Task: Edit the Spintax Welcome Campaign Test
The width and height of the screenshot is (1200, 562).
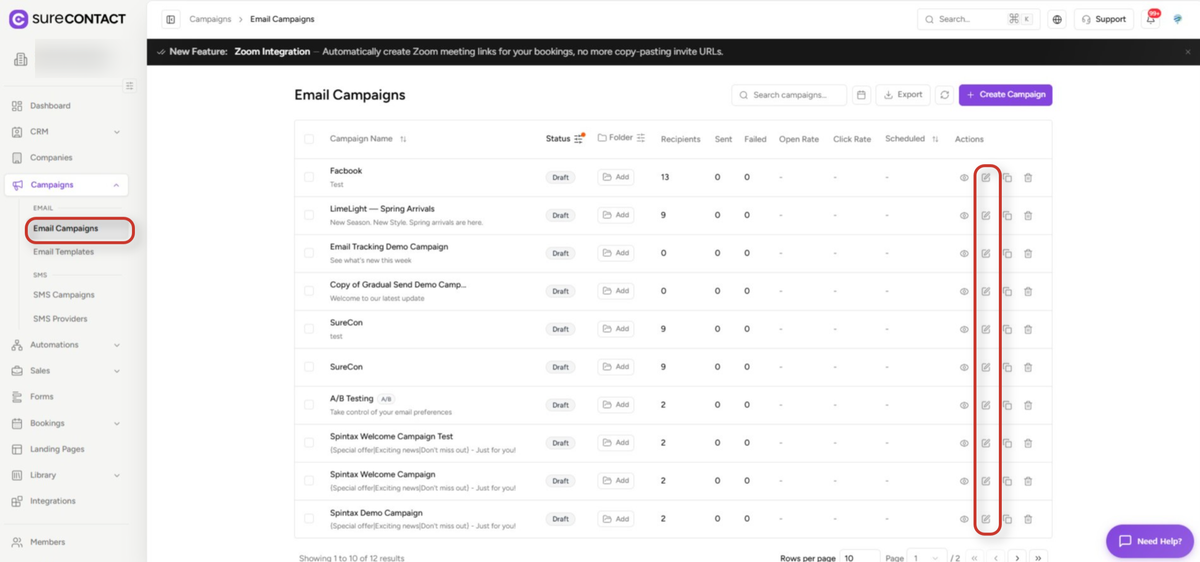Action: [985, 443]
